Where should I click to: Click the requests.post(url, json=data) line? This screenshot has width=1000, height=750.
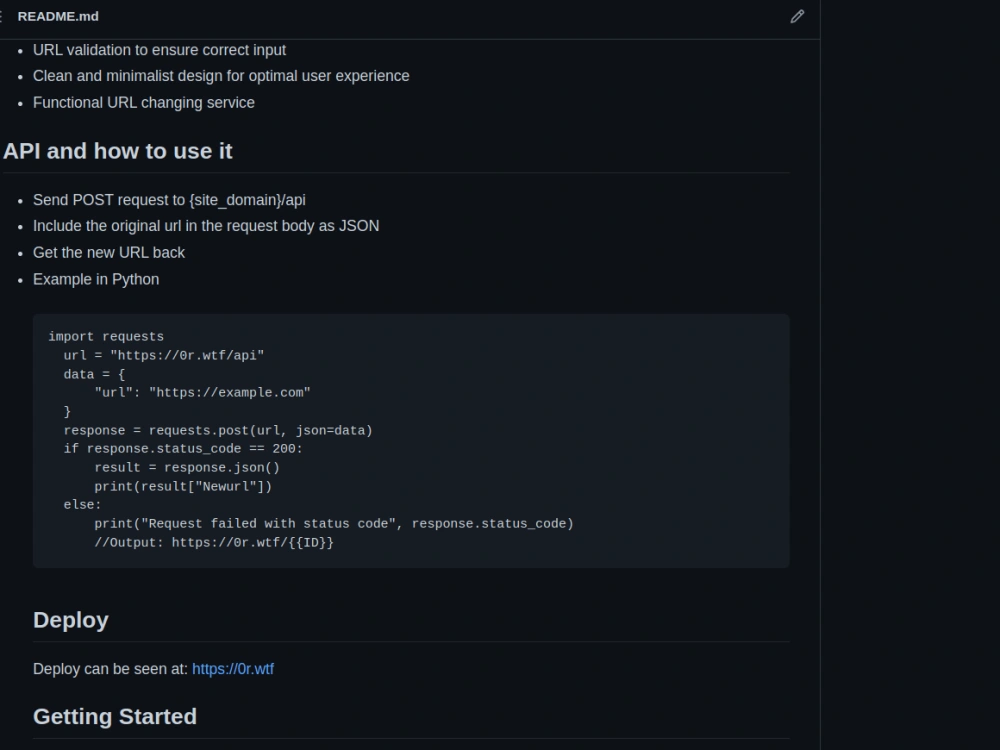point(218,430)
